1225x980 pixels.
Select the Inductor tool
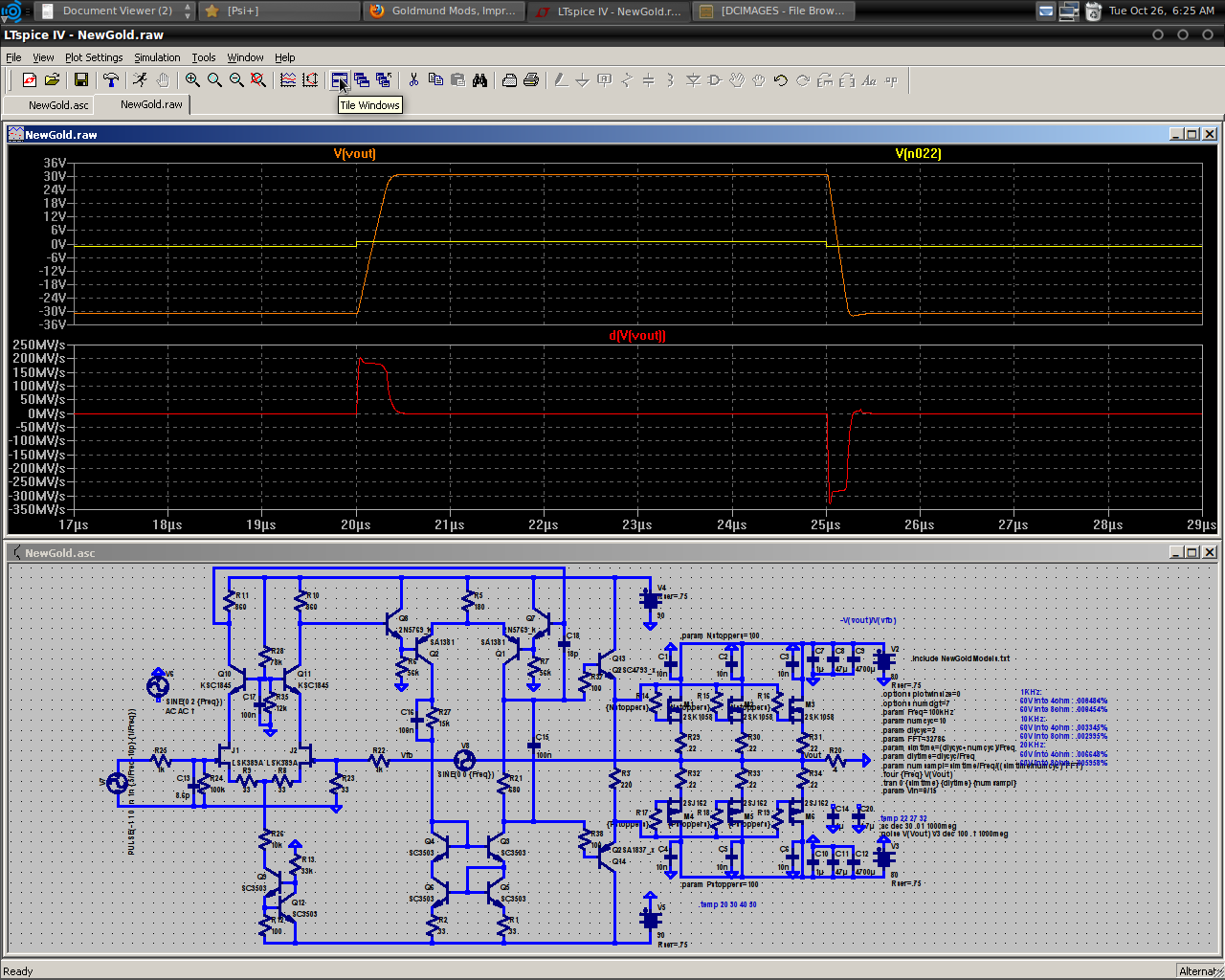(x=670, y=80)
